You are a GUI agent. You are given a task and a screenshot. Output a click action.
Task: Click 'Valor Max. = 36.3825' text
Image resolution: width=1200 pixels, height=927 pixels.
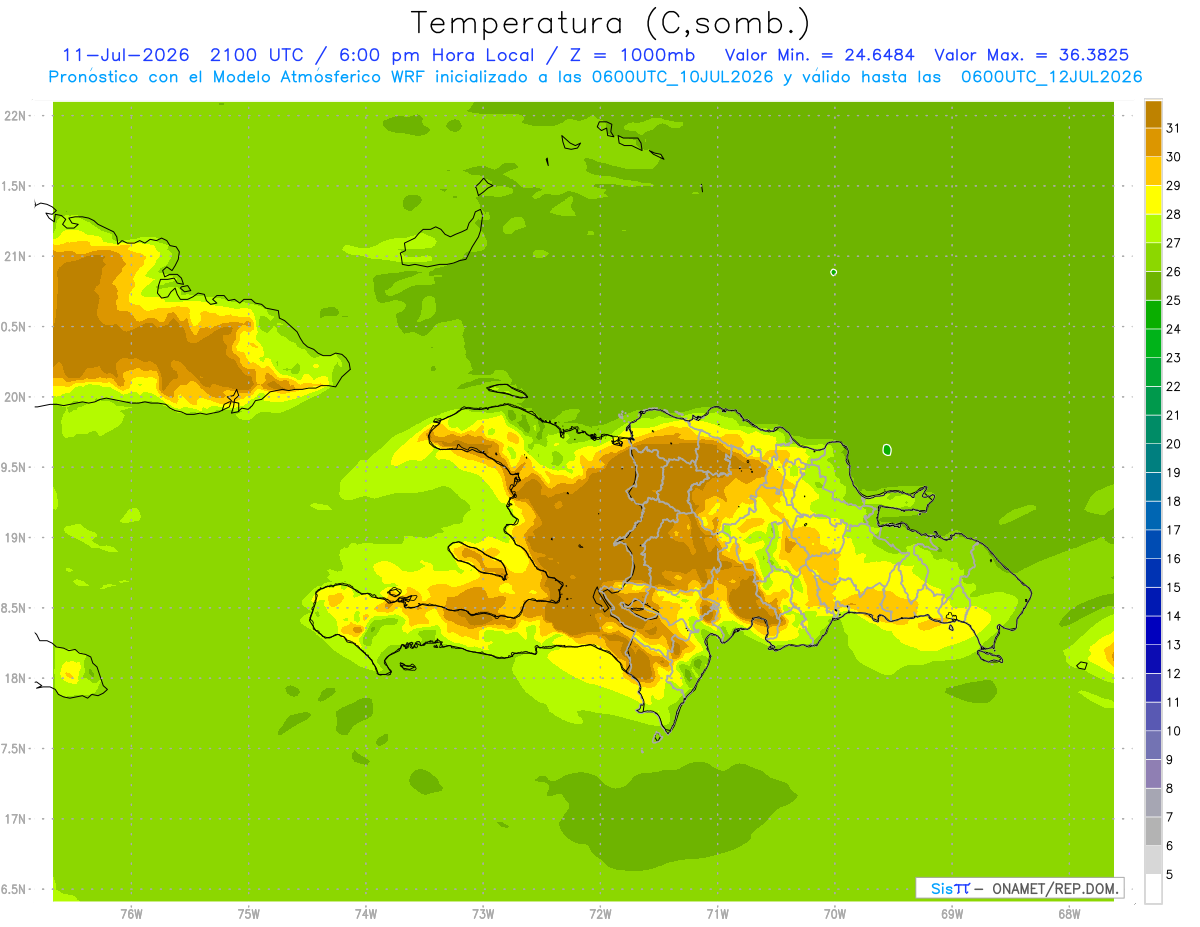pyautogui.click(x=1033, y=55)
